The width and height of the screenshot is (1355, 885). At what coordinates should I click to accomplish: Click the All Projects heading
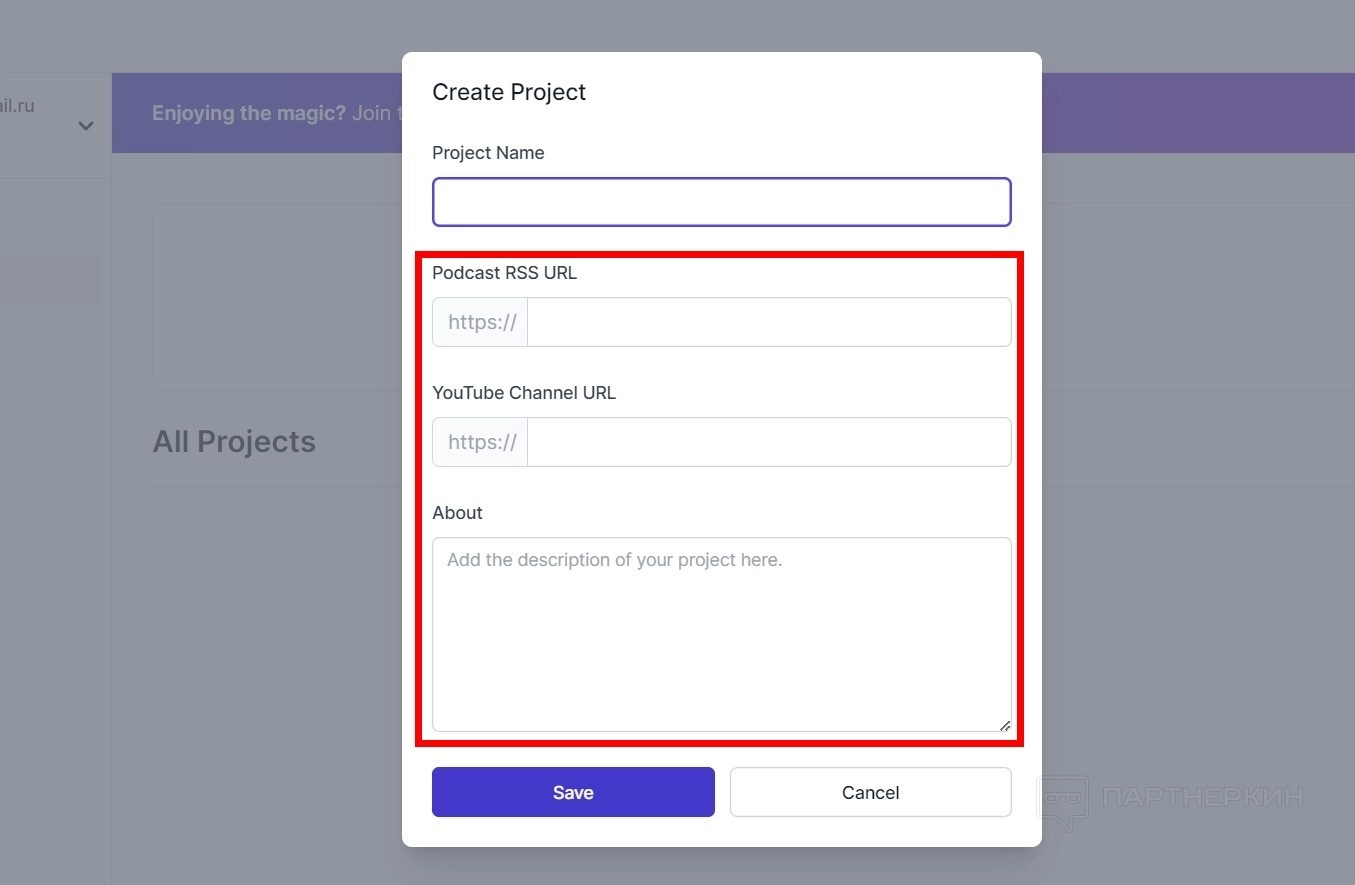pyautogui.click(x=234, y=441)
